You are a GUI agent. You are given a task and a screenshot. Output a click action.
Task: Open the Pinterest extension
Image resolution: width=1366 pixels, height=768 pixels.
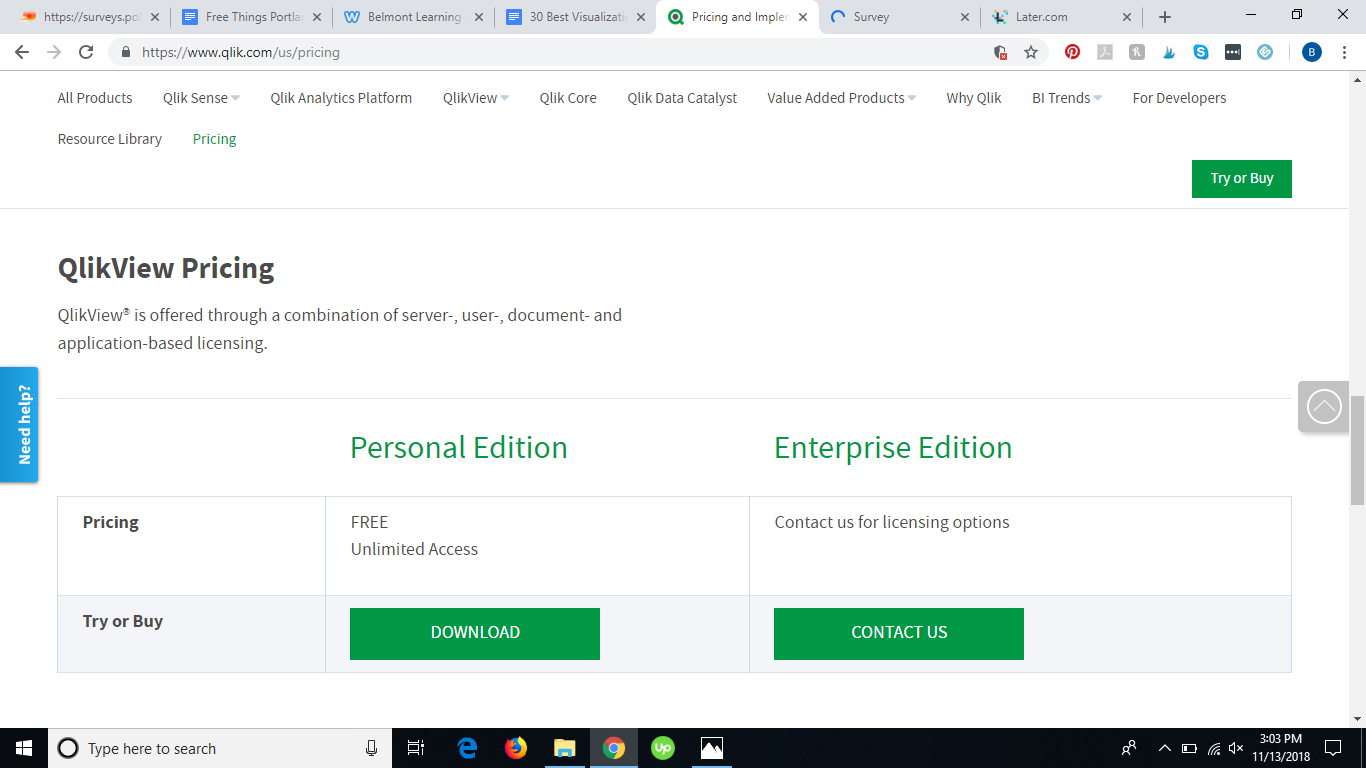[1072, 51]
